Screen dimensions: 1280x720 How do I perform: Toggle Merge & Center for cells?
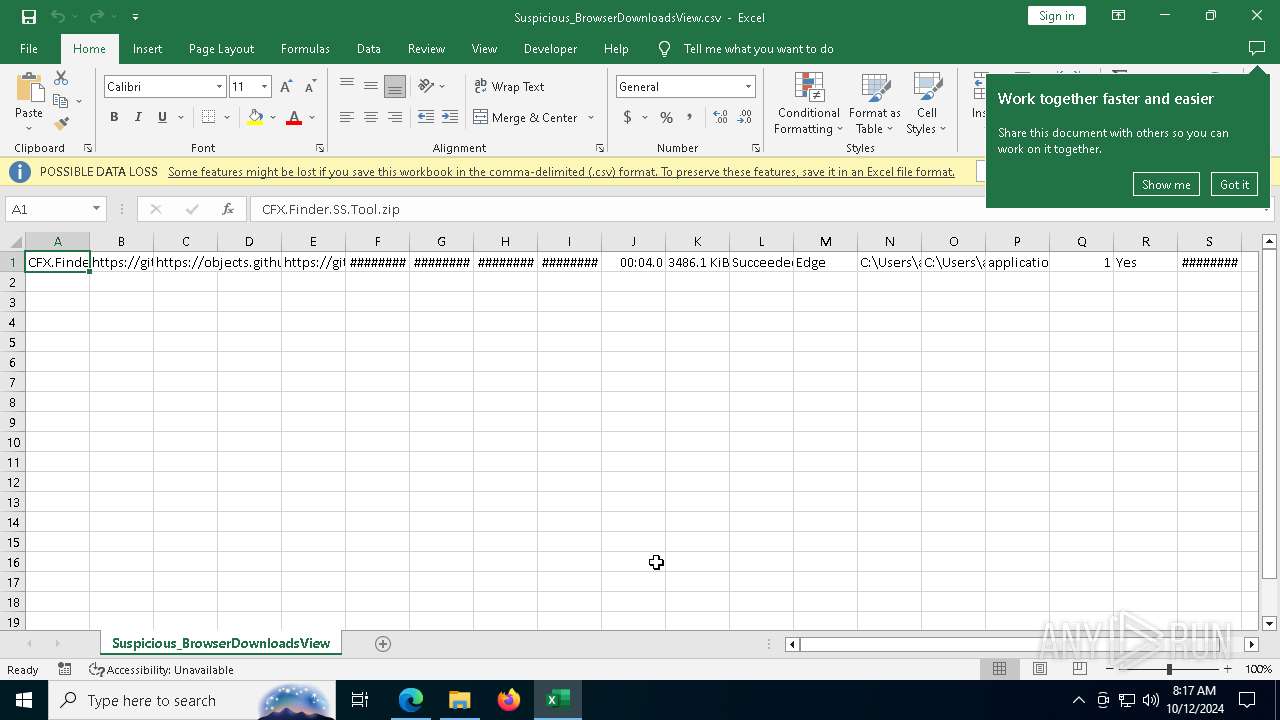point(525,117)
